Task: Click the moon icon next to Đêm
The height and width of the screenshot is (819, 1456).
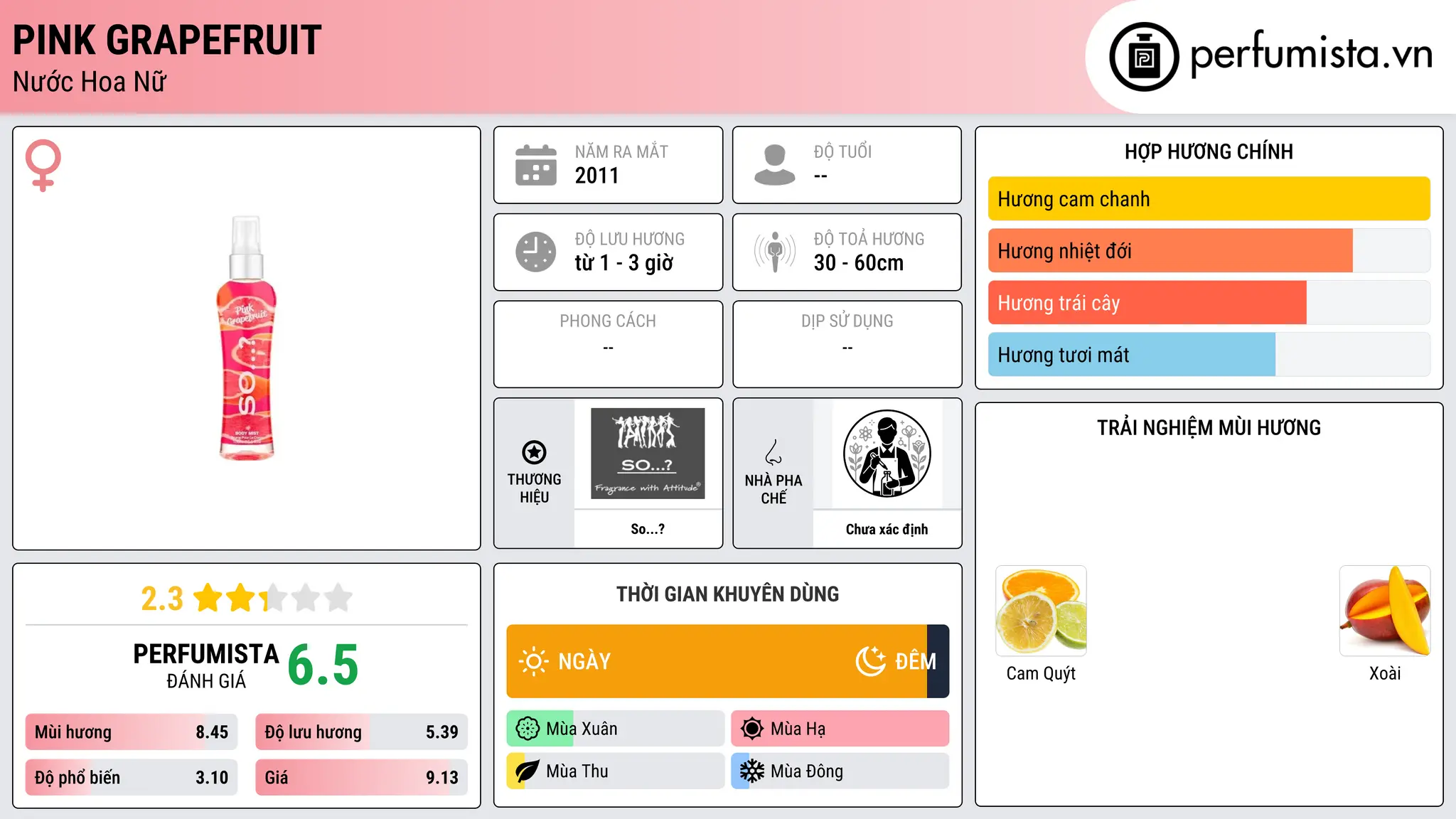Action: tap(870, 661)
